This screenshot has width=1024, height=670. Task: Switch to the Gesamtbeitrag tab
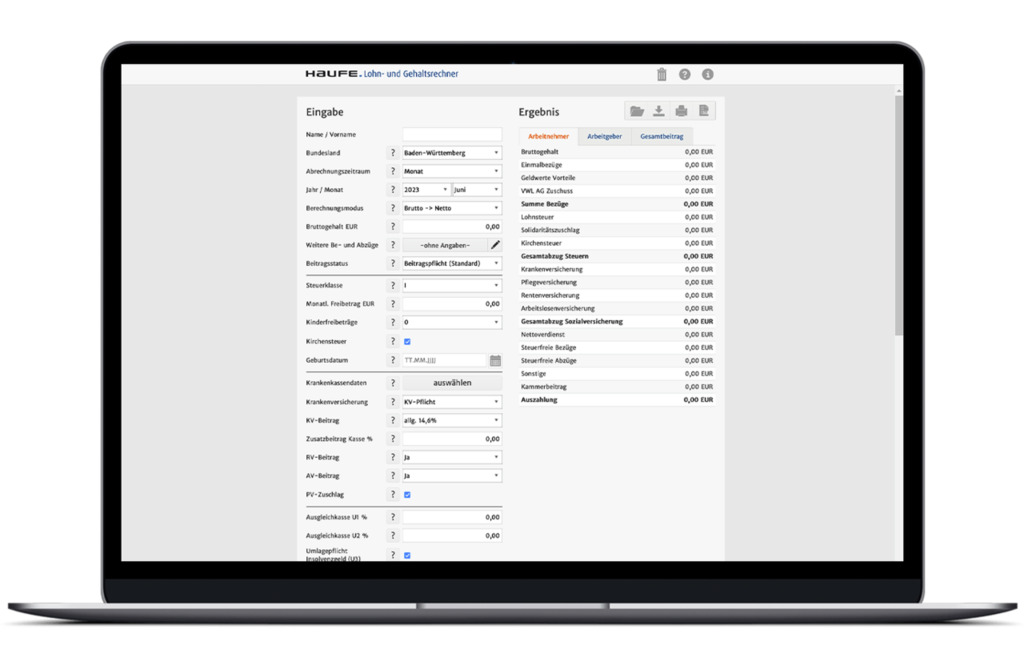coord(661,136)
